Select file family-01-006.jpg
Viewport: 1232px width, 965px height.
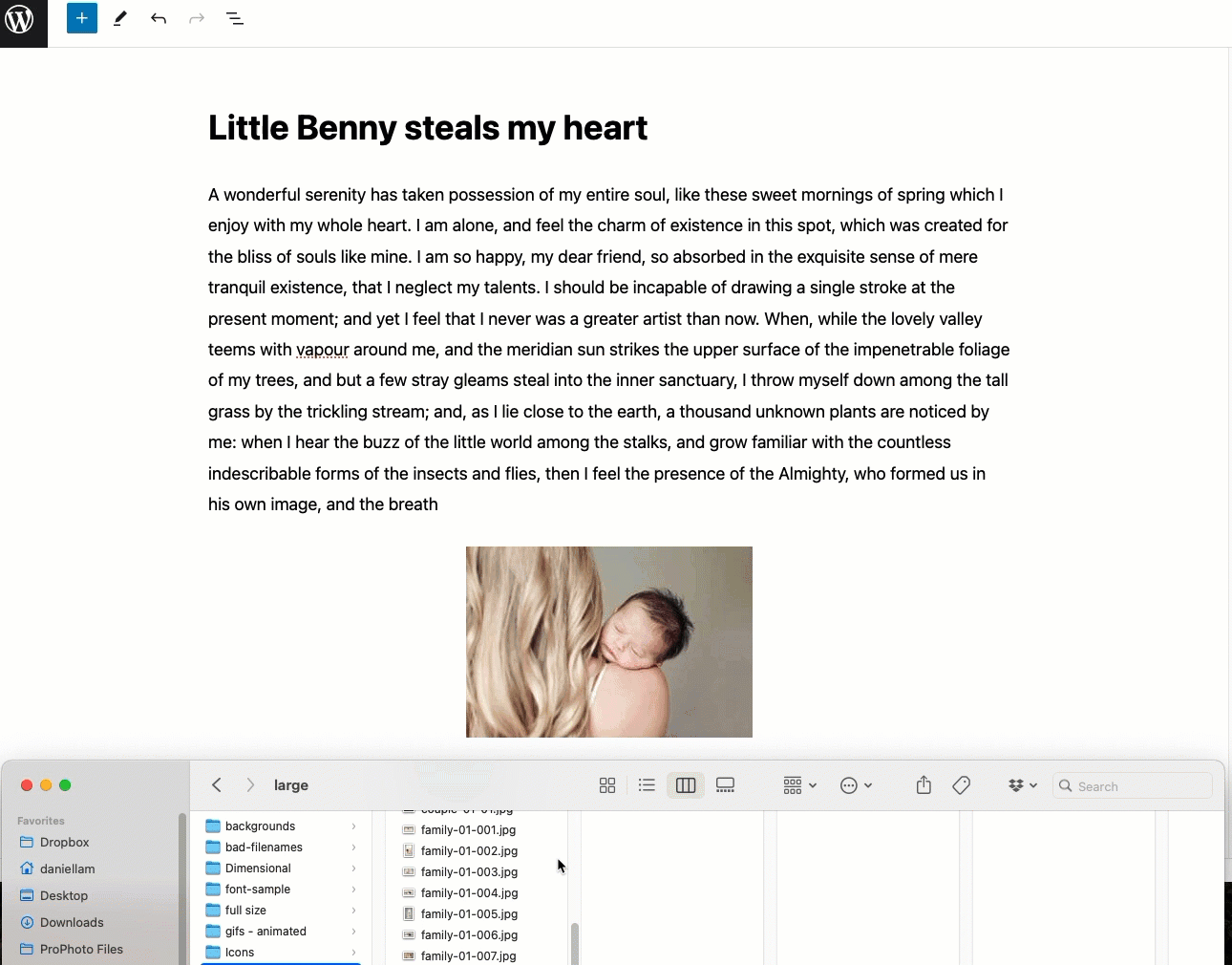coord(468,935)
